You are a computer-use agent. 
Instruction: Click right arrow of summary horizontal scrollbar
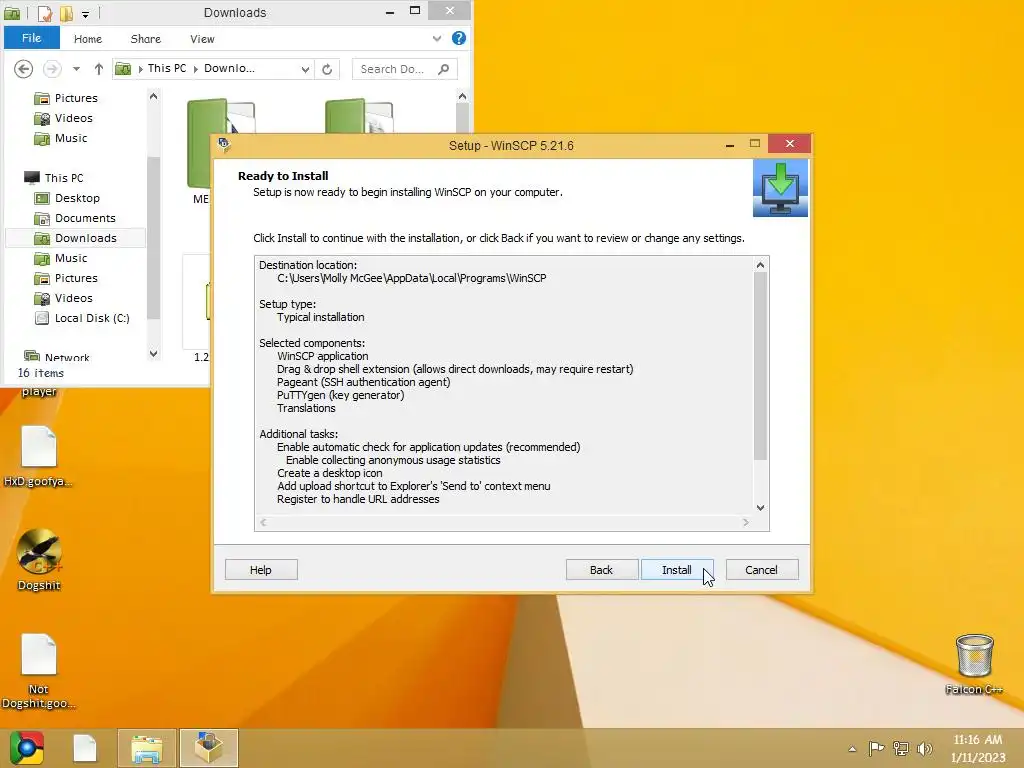[746, 522]
